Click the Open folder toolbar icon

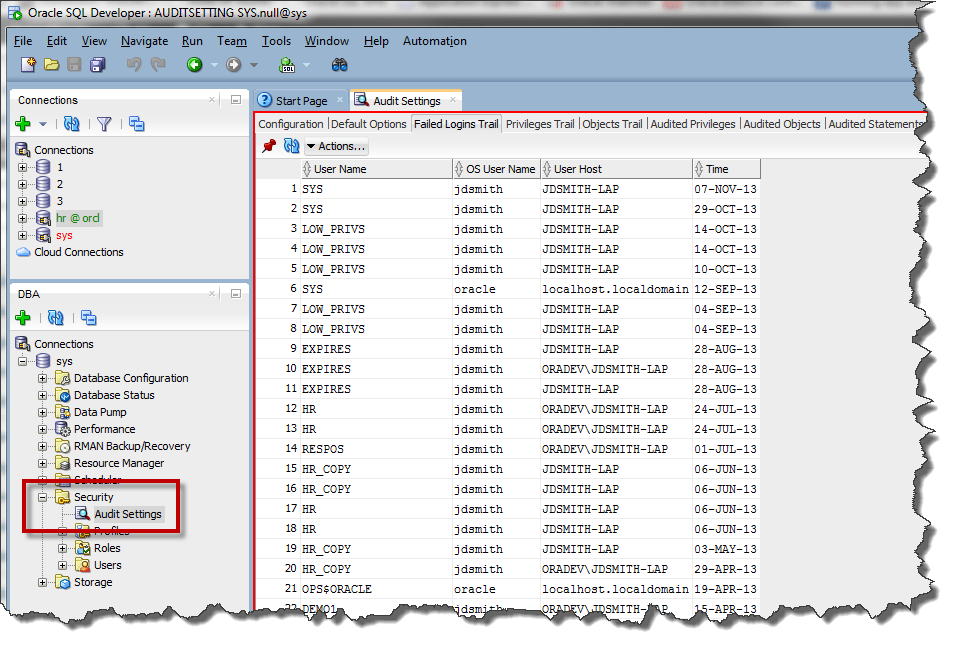pos(51,65)
